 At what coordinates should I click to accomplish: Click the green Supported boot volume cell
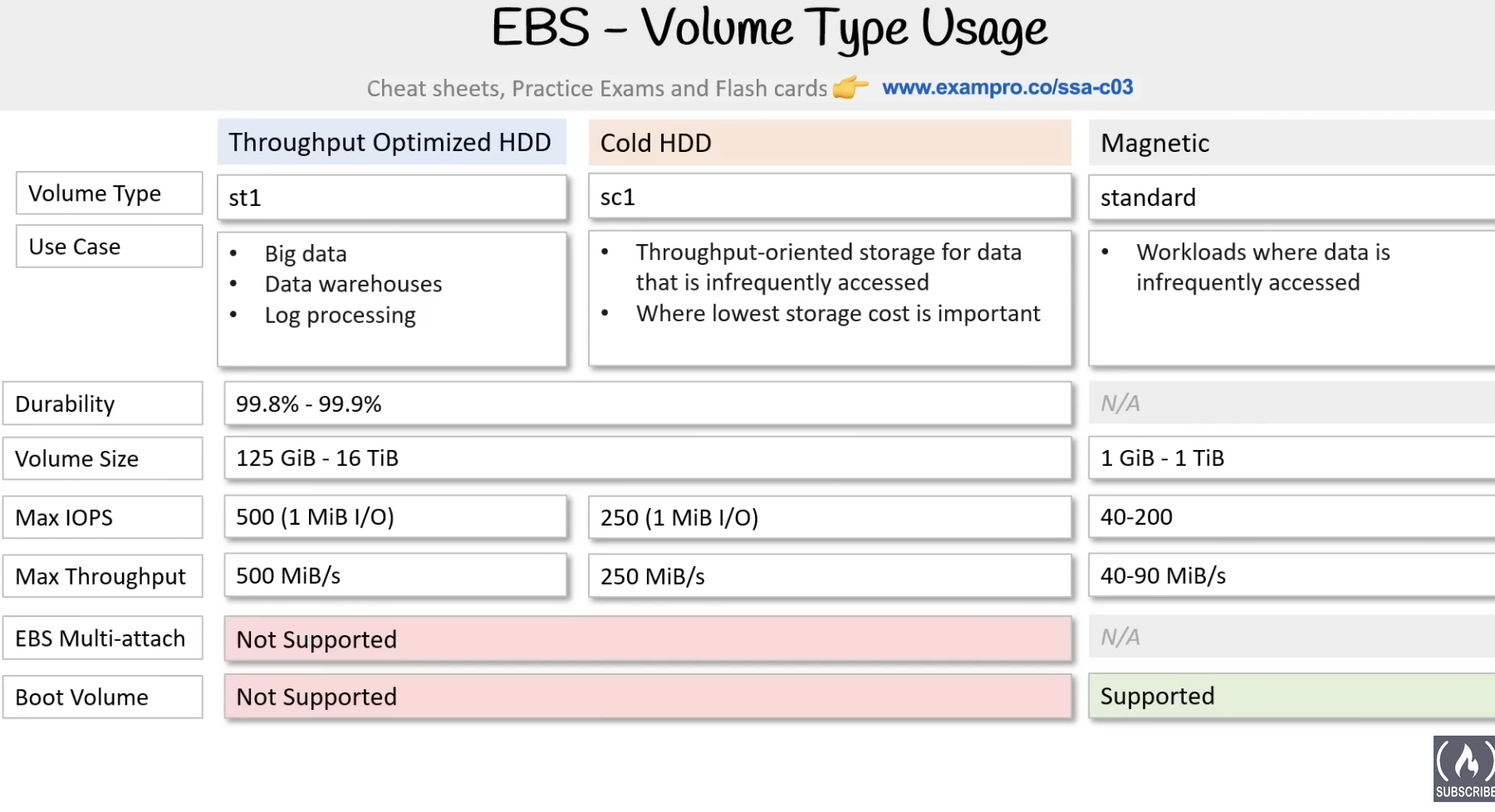pyautogui.click(x=1290, y=696)
